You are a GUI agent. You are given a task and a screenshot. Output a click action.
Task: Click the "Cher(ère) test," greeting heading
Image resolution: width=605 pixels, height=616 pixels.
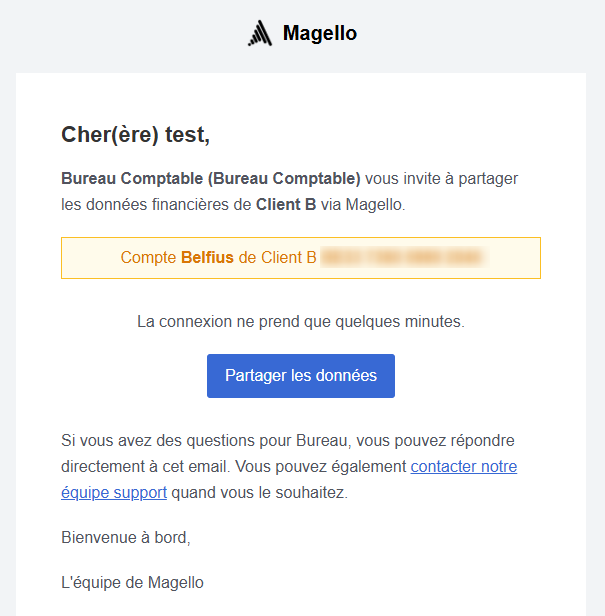pyautogui.click(x=135, y=135)
